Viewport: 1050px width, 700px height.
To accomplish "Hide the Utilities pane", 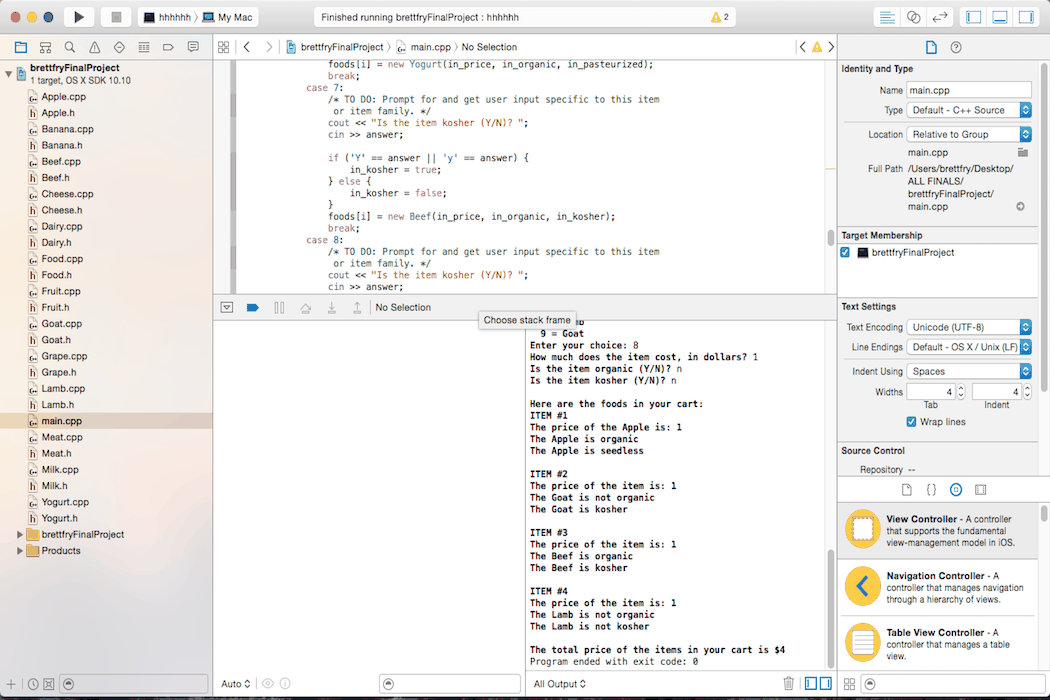I will click(x=1026, y=17).
